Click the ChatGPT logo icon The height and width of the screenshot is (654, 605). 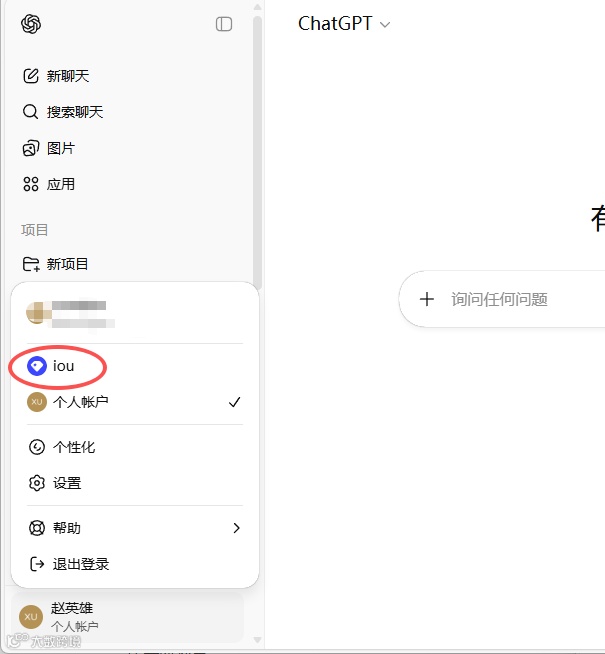(31, 24)
